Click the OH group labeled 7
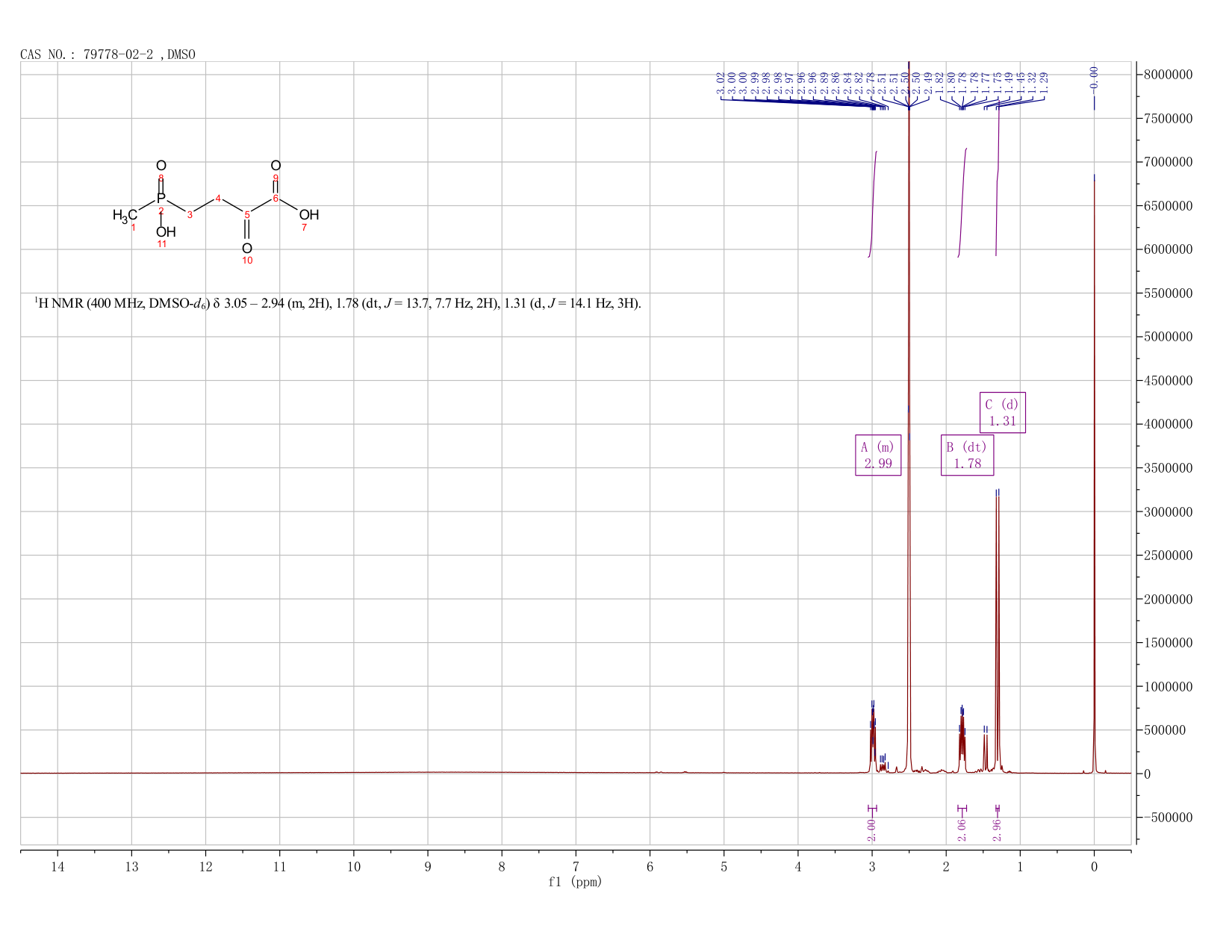Viewport: 1232px width, 952px height. [x=308, y=215]
